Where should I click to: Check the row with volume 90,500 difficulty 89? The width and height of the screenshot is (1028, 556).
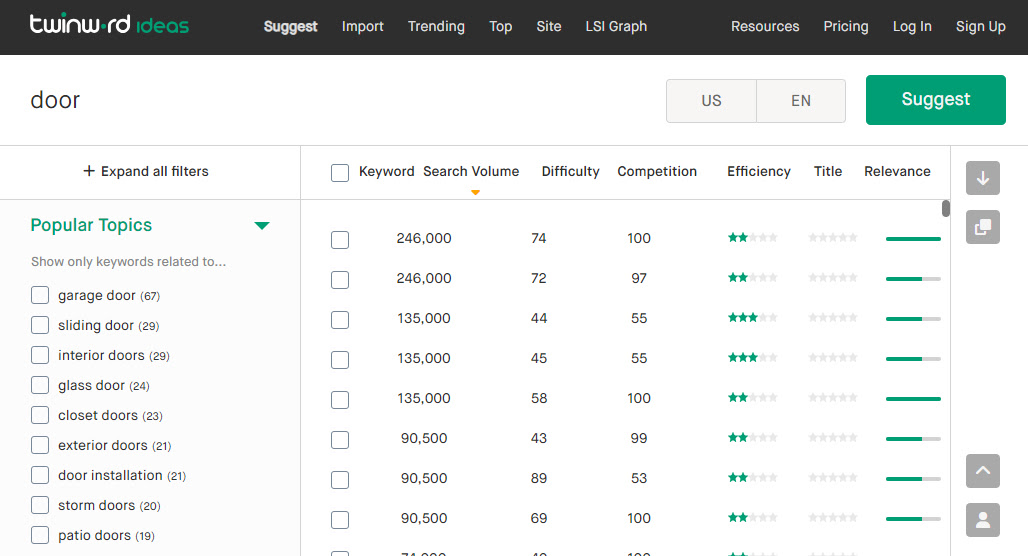click(340, 480)
